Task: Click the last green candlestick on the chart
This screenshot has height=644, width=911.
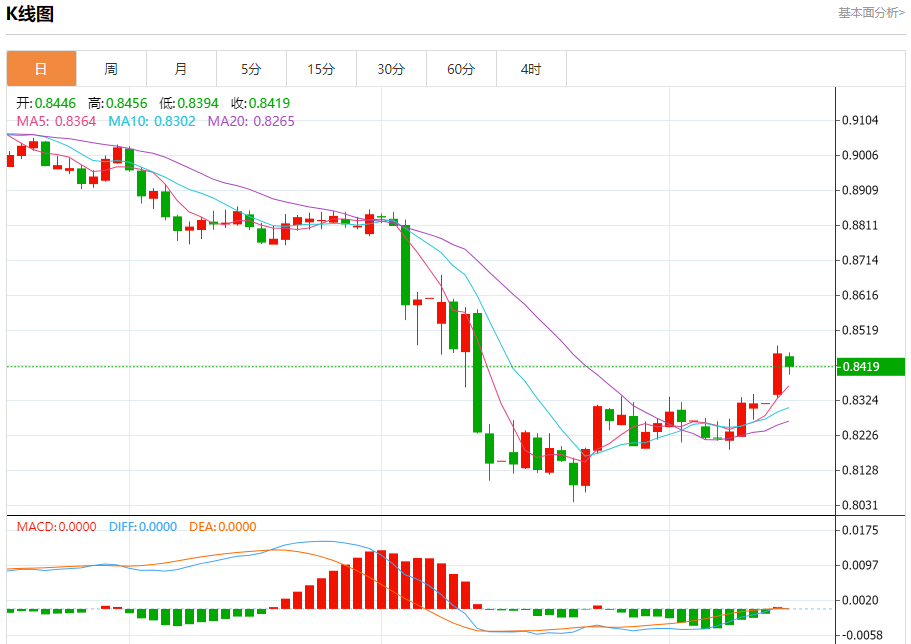Action: pos(790,362)
